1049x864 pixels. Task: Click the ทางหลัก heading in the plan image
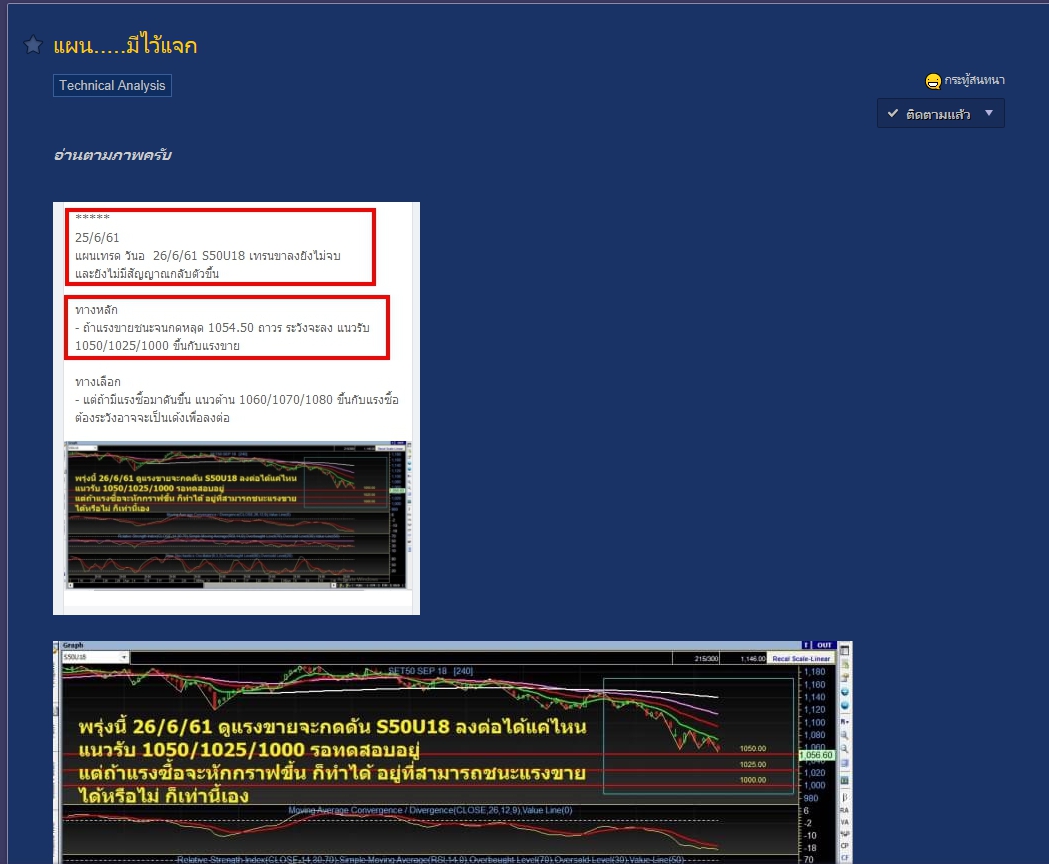(96, 310)
